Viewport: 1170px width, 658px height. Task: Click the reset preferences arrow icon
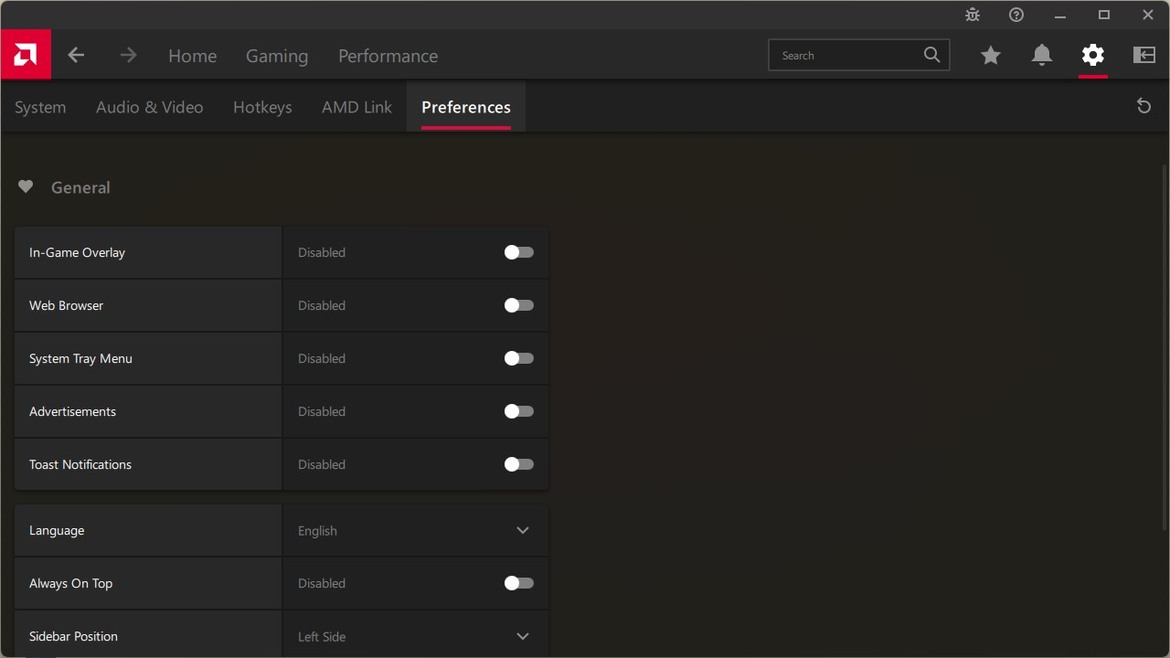click(1144, 107)
